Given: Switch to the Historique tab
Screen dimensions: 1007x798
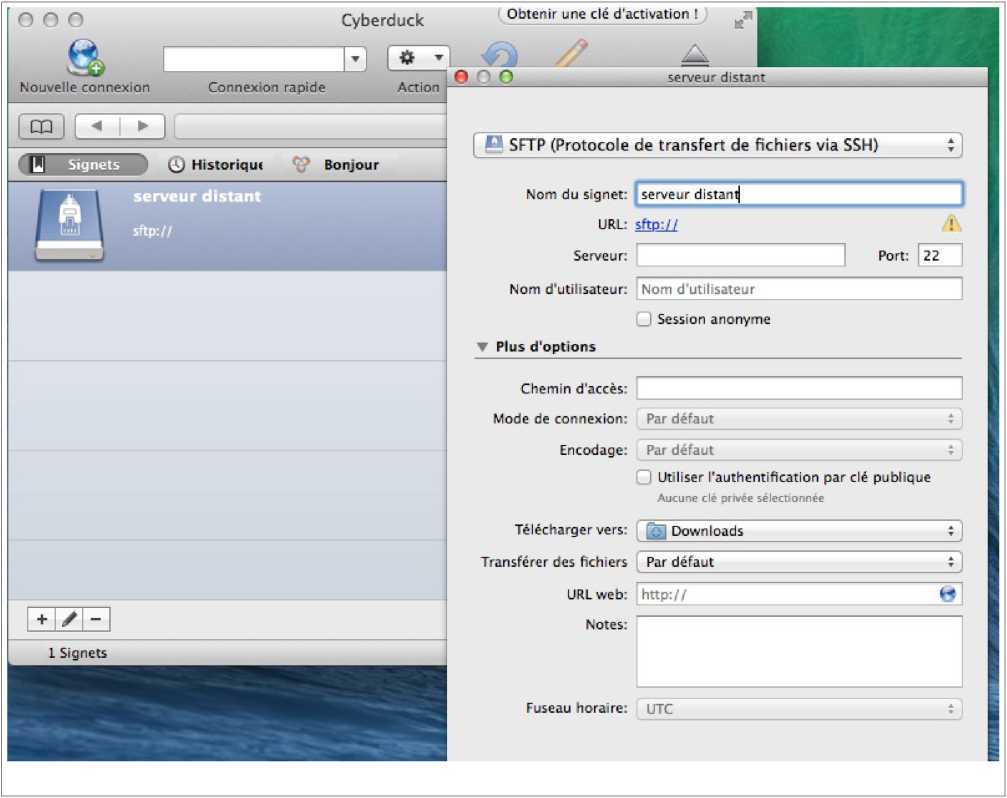Looking at the screenshot, I should 215,165.
